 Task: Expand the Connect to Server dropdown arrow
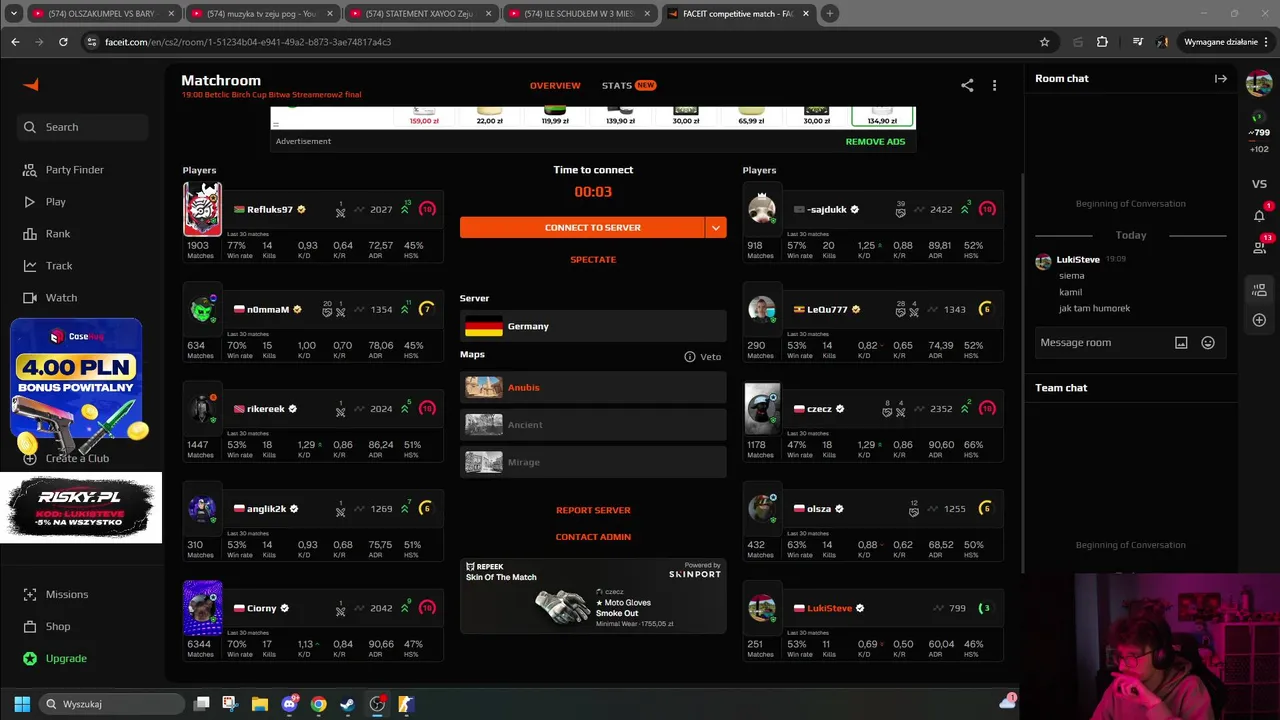pyautogui.click(x=715, y=228)
